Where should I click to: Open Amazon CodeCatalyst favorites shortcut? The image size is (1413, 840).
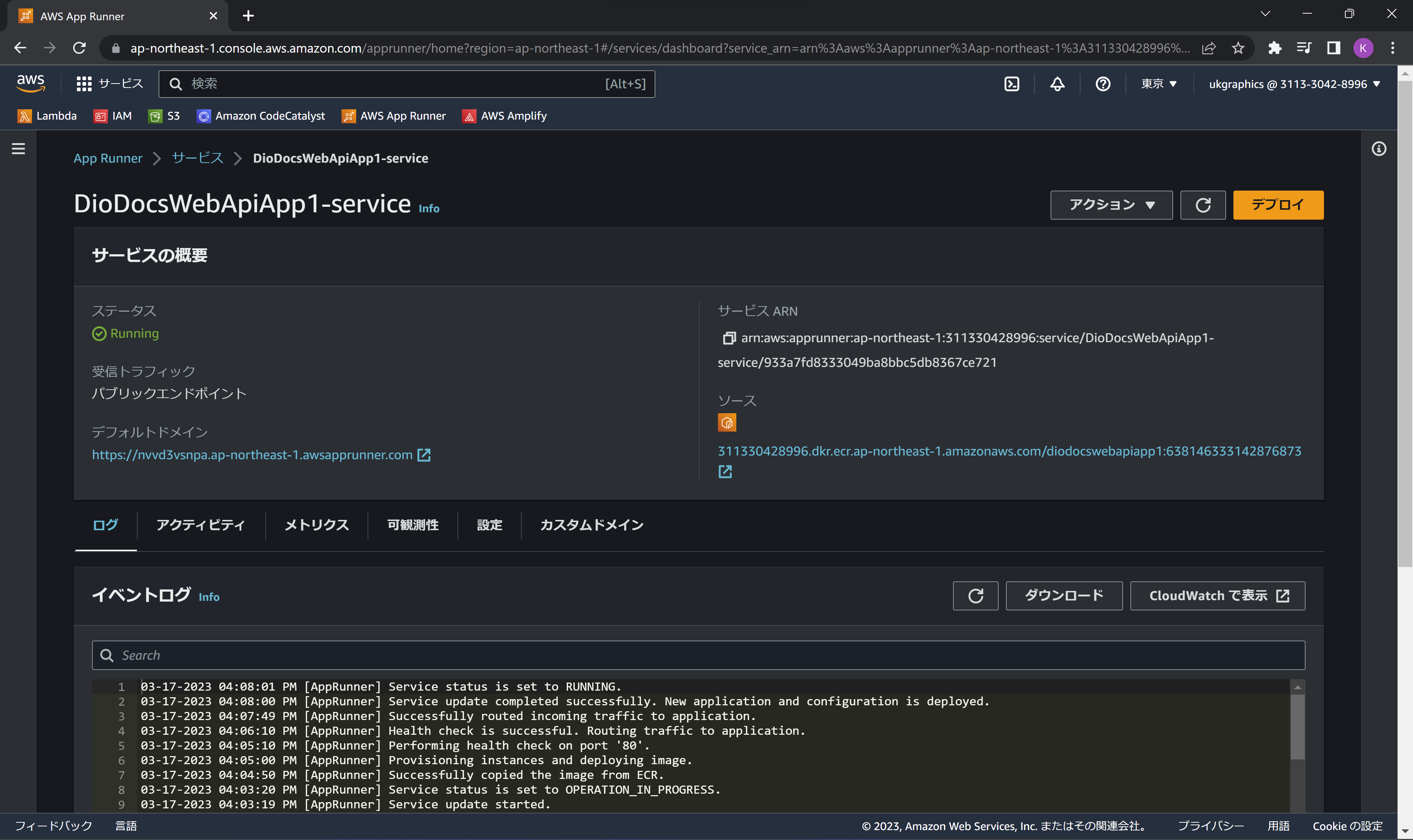click(x=261, y=116)
